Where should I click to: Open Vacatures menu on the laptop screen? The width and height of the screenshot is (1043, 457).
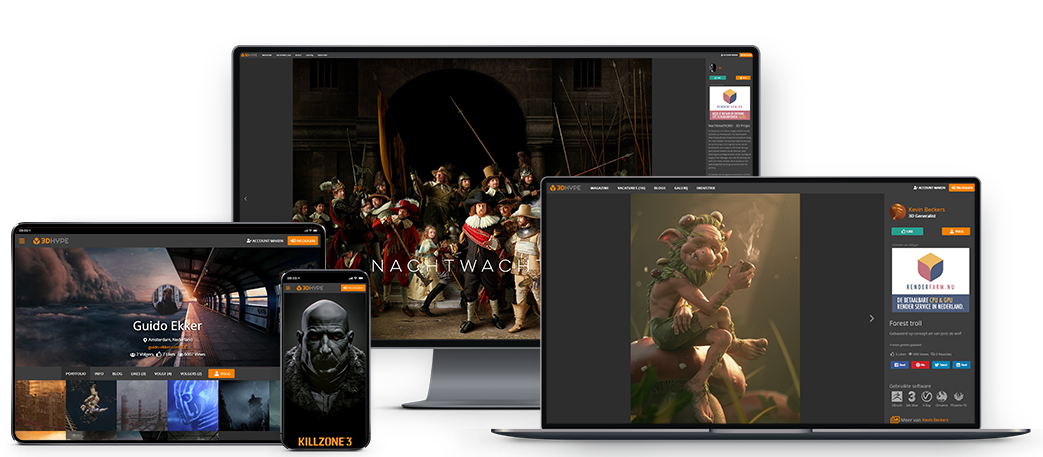click(631, 188)
